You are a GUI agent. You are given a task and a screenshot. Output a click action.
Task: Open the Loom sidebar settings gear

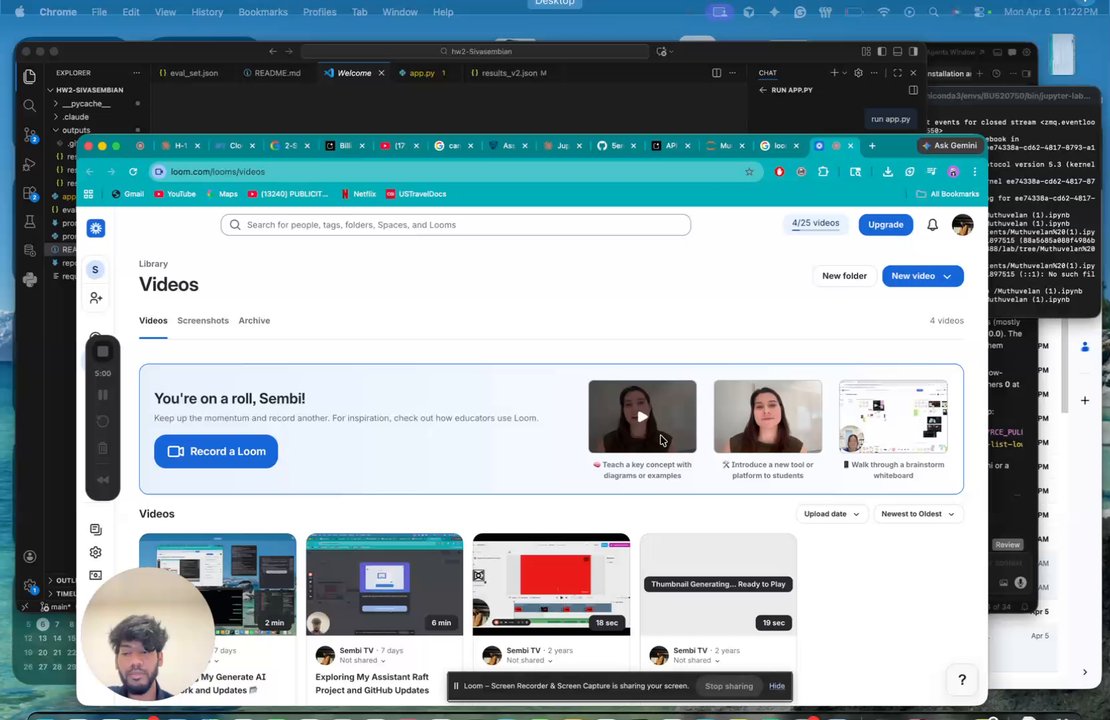[x=96, y=552]
